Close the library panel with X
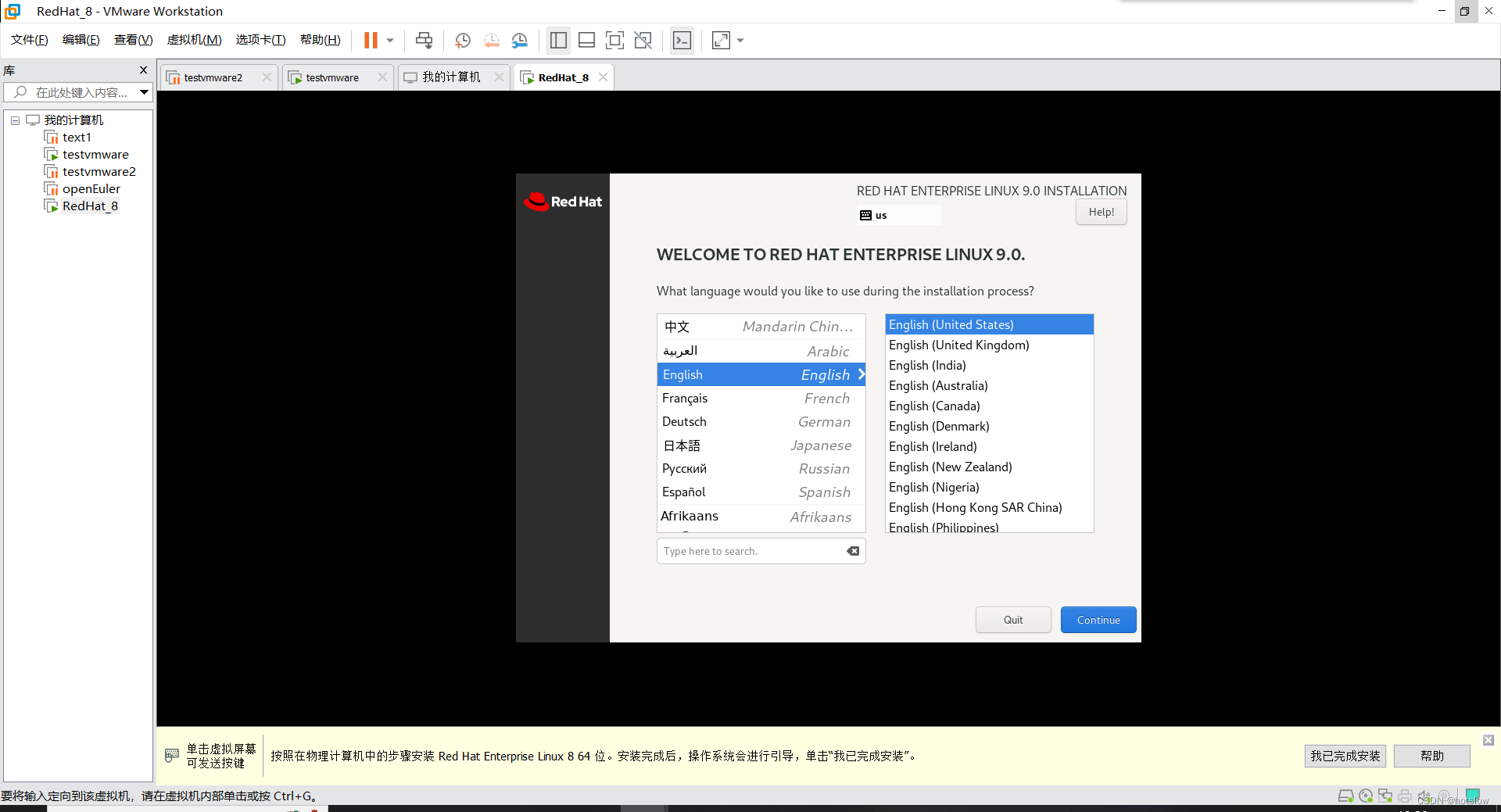This screenshot has width=1501, height=812. coord(143,70)
